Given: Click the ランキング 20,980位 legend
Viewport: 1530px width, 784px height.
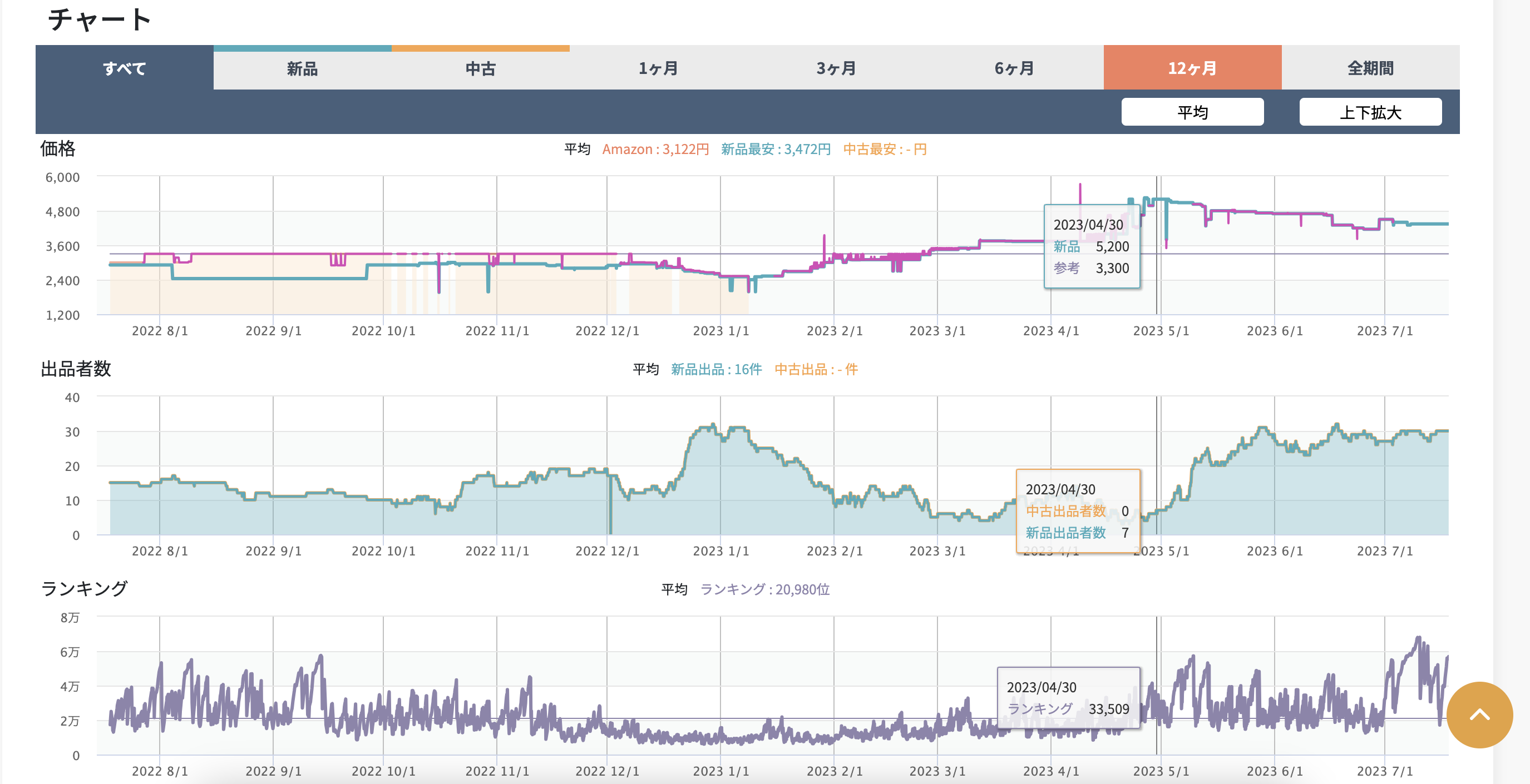Looking at the screenshot, I should coord(765,589).
